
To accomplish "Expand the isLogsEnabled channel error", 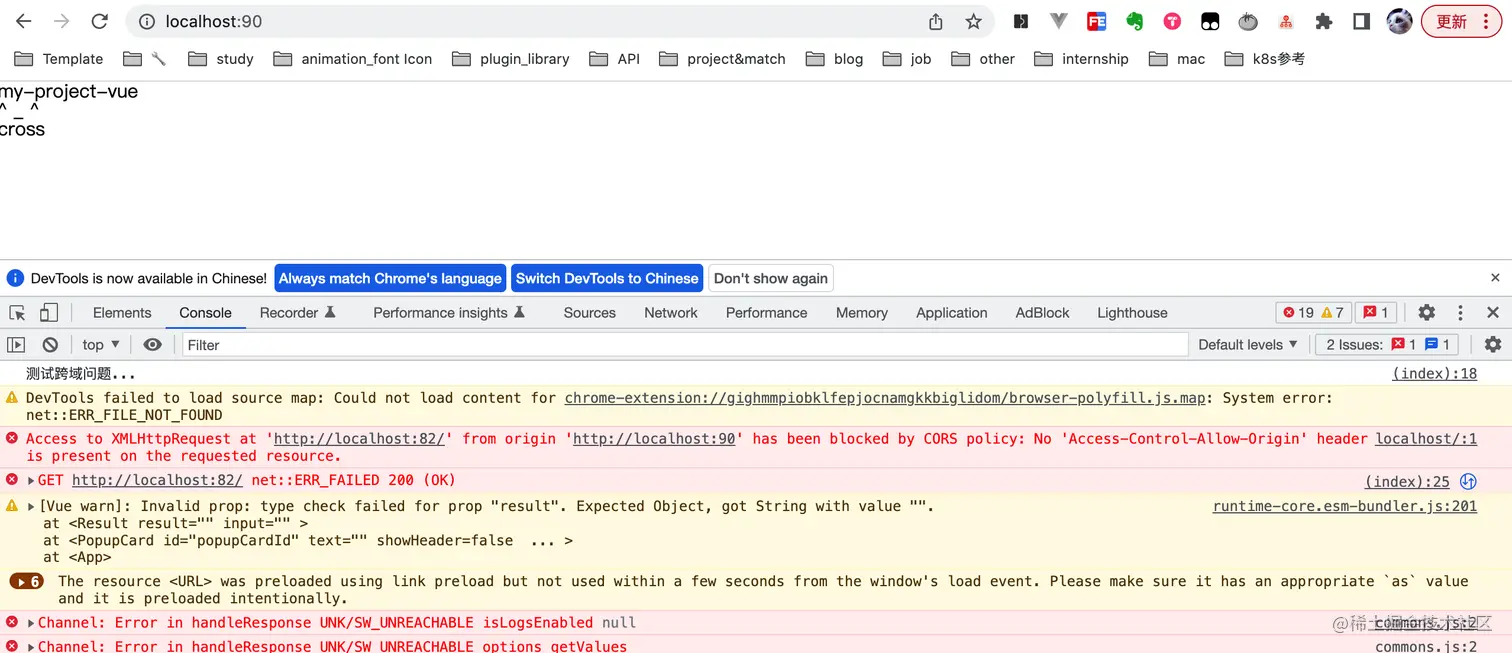I will (x=31, y=623).
